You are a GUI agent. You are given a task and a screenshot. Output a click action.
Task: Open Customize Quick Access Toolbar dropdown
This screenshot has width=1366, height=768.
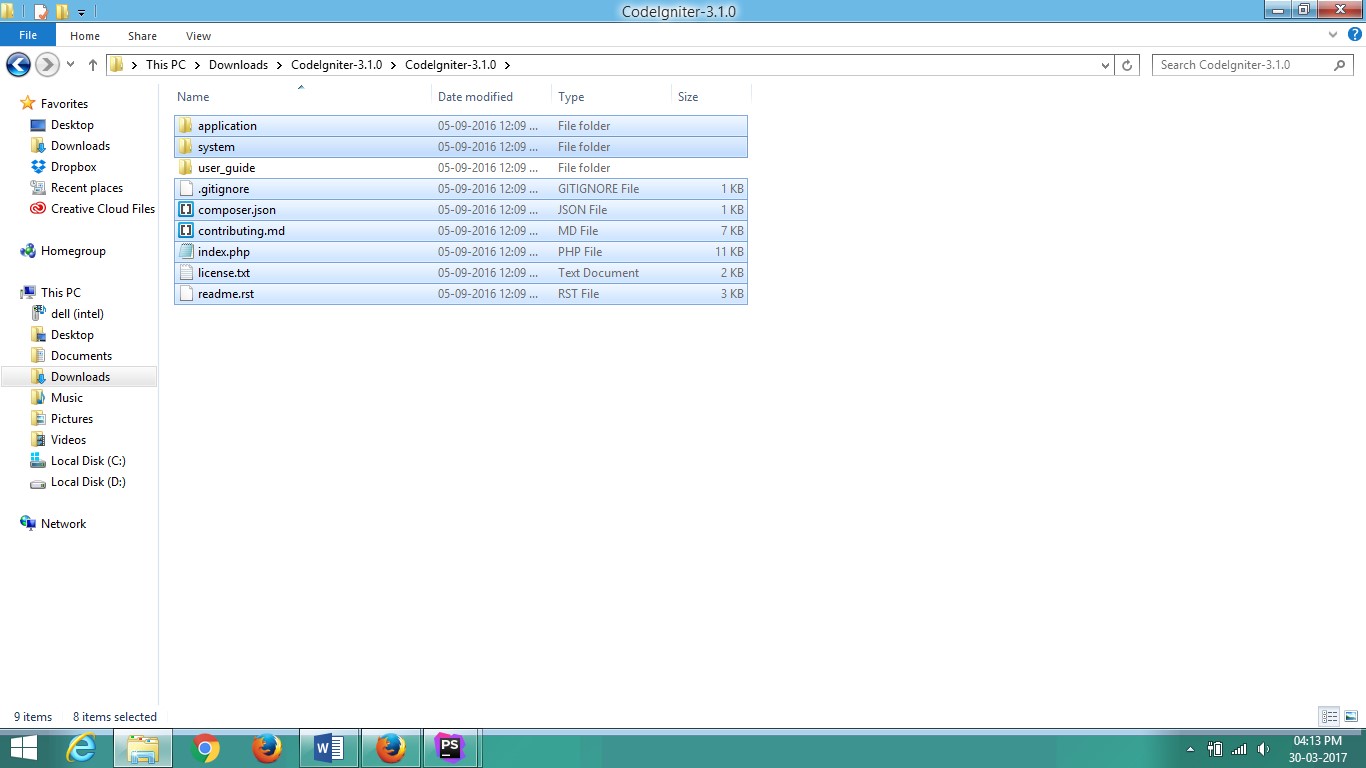81,13
